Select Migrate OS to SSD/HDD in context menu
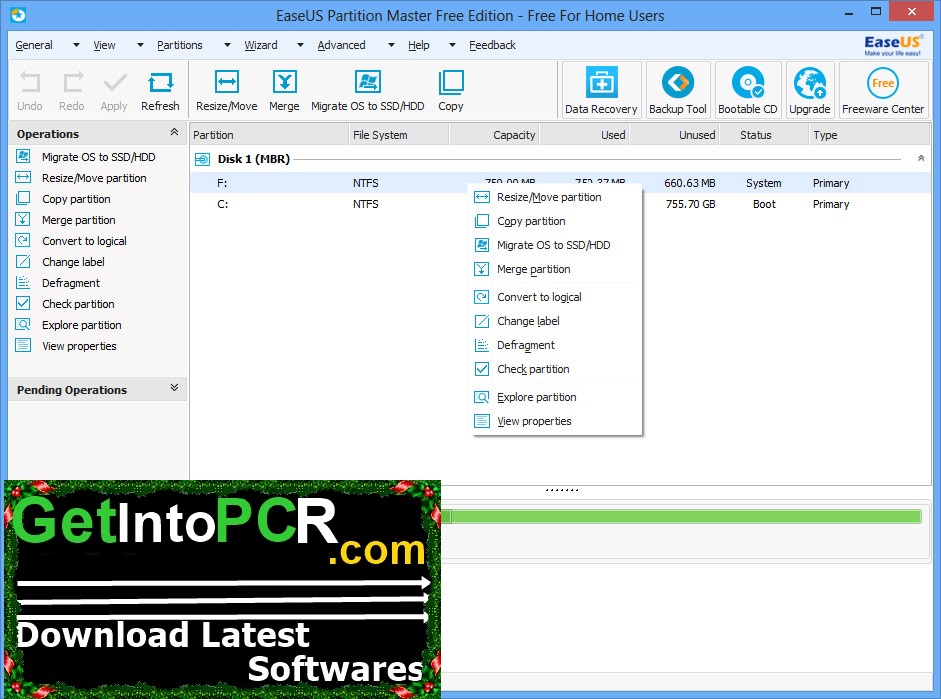 tap(557, 245)
